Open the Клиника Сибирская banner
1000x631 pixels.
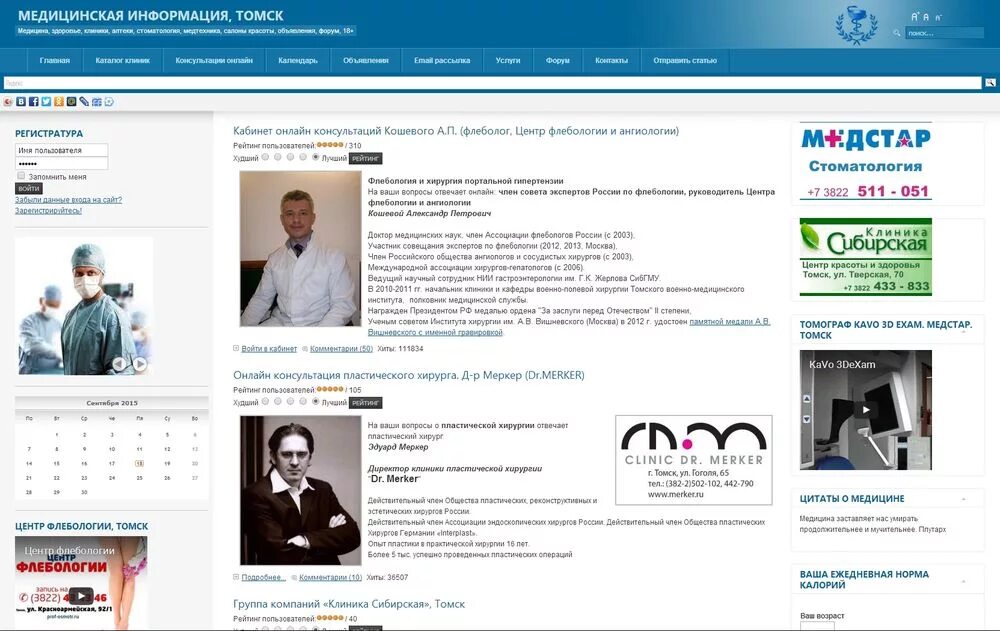pos(865,257)
